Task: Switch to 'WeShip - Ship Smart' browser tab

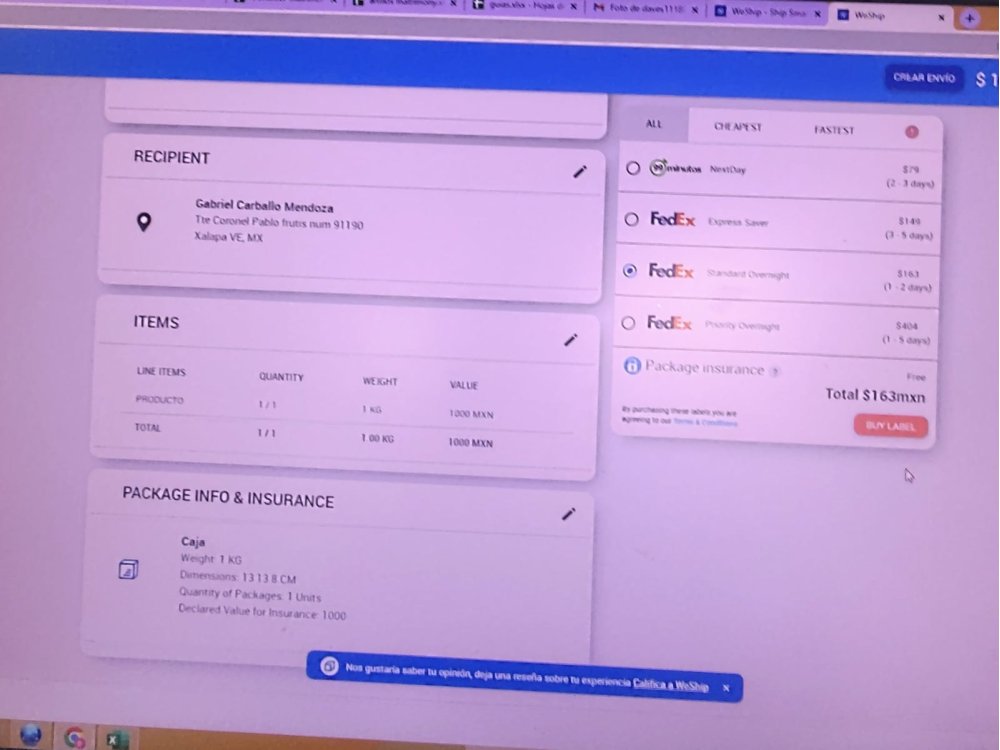Action: click(768, 11)
